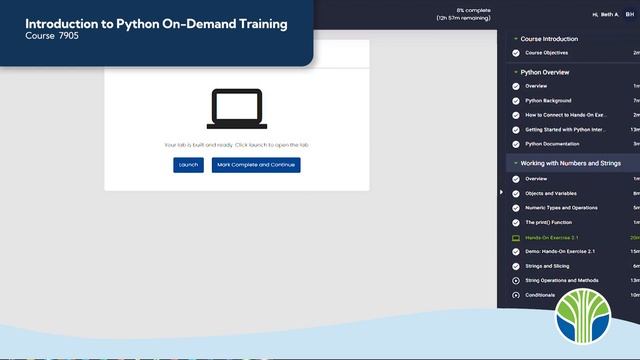
Task: Open the Strings and Slicing lesson
Action: 547,266
